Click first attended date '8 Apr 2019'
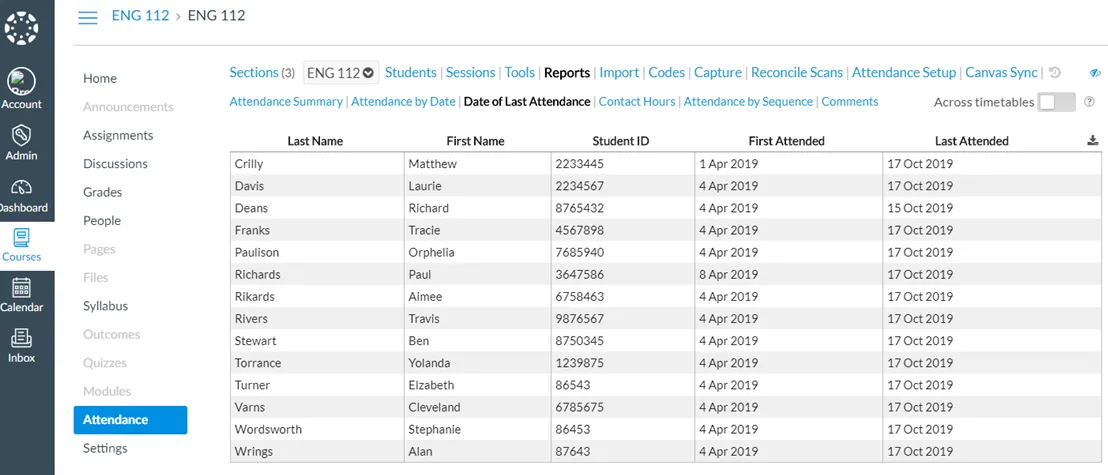The width and height of the screenshot is (1108, 475). point(729,274)
